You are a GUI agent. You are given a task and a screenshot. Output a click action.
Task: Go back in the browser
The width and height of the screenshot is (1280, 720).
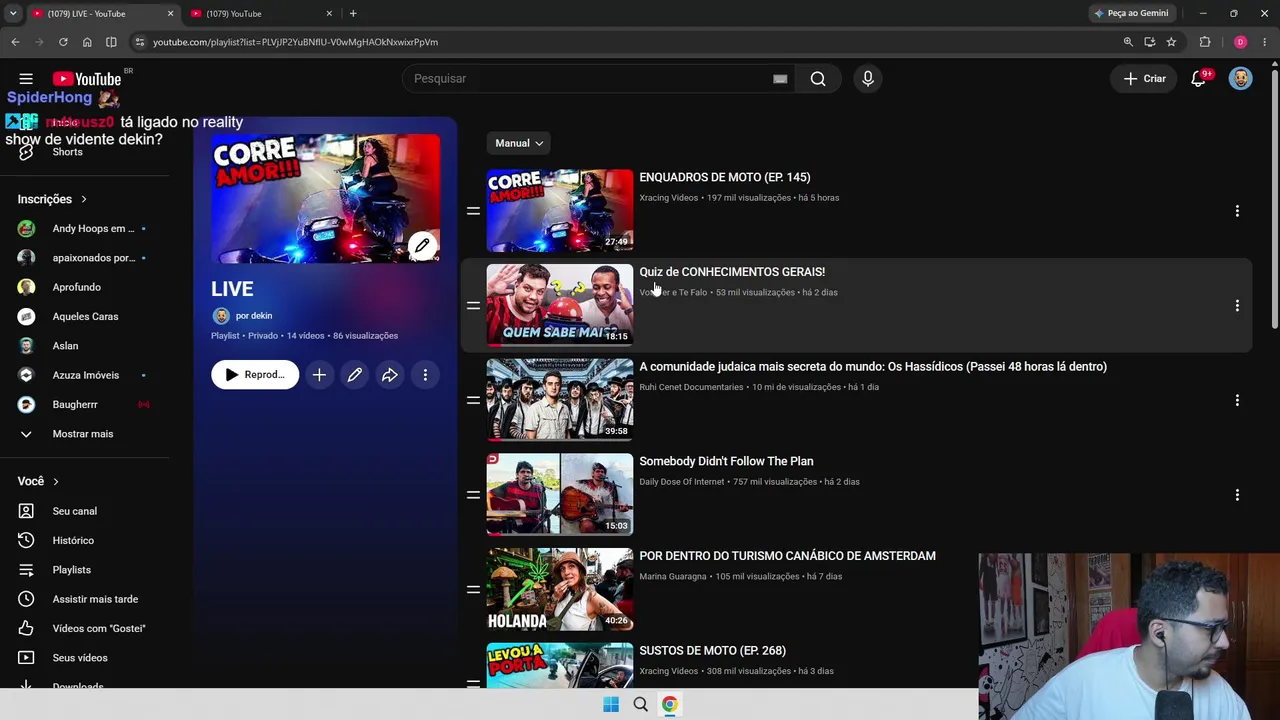(x=15, y=42)
